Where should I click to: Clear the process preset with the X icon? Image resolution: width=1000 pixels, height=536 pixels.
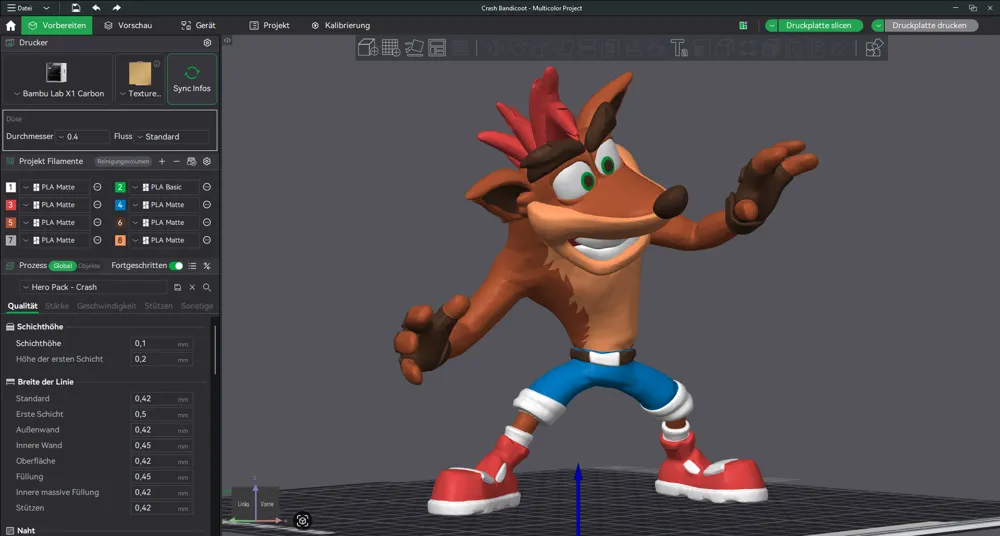[192, 287]
